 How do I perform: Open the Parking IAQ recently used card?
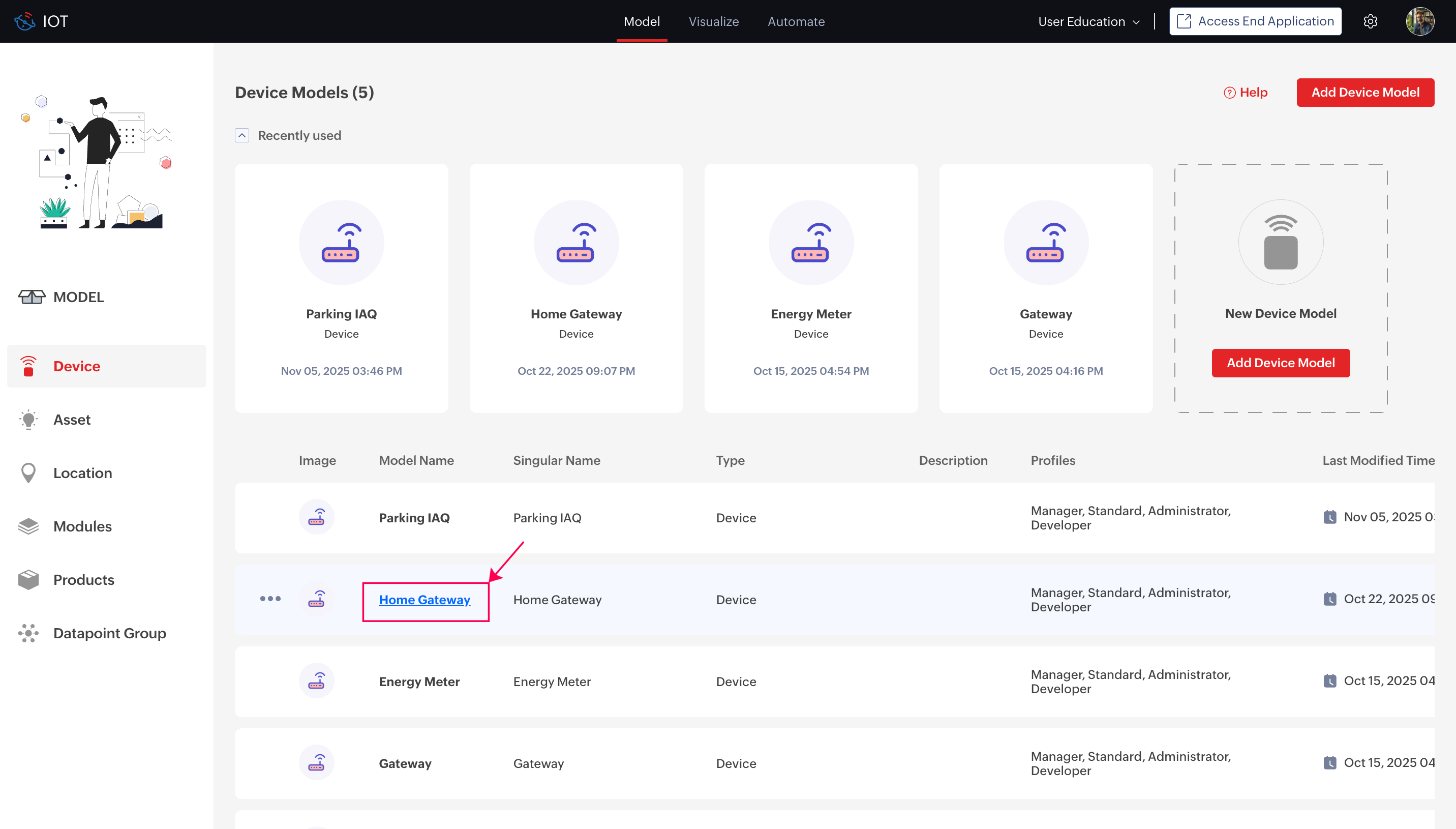pyautogui.click(x=342, y=288)
